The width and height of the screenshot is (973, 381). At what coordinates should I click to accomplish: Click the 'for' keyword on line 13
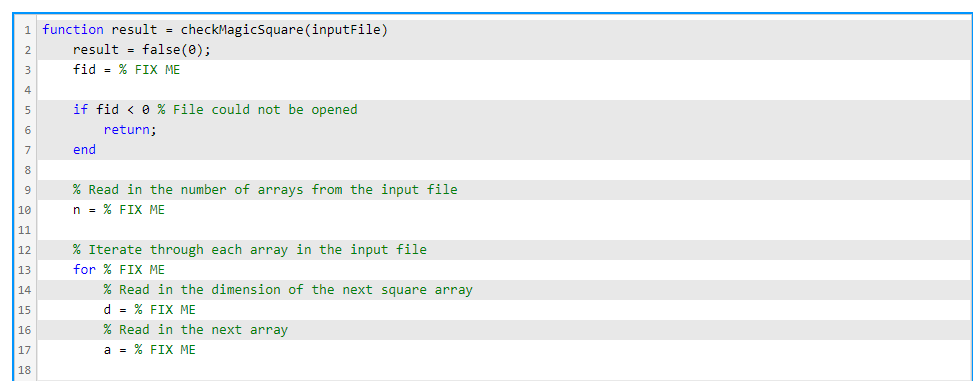coord(84,270)
